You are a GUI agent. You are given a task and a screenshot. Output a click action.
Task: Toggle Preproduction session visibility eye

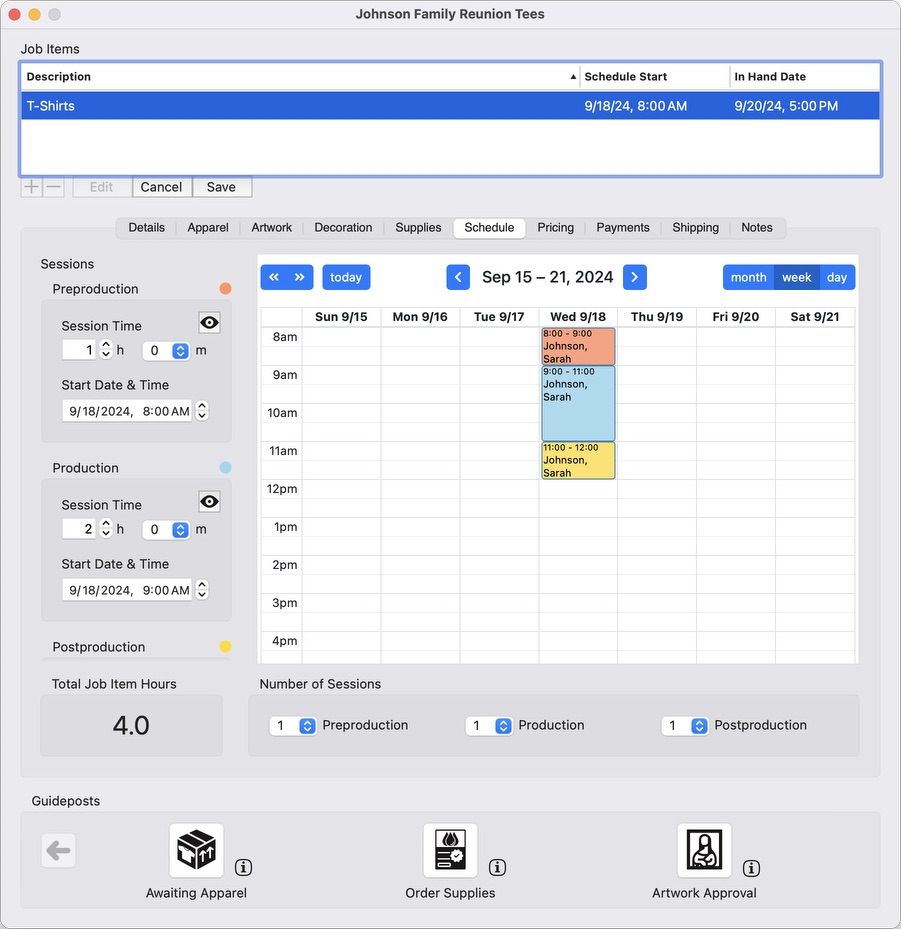[209, 323]
